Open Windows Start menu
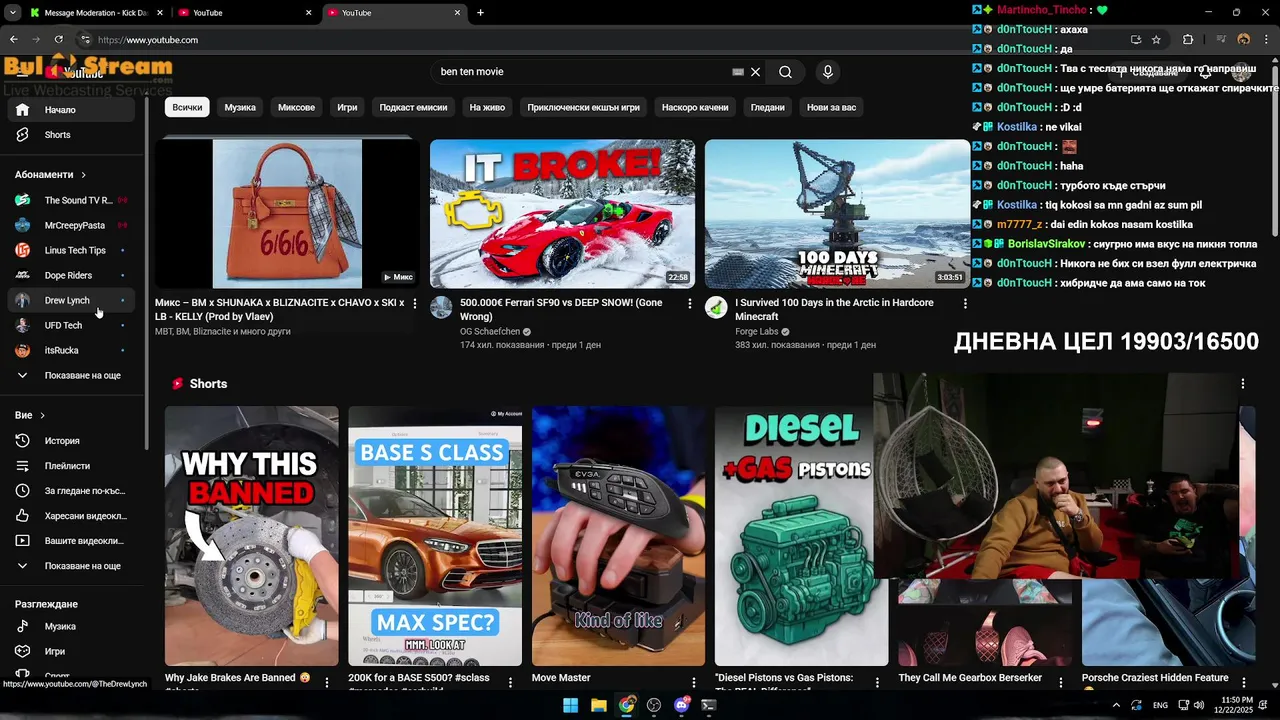This screenshot has height=720, width=1280. coord(570,705)
